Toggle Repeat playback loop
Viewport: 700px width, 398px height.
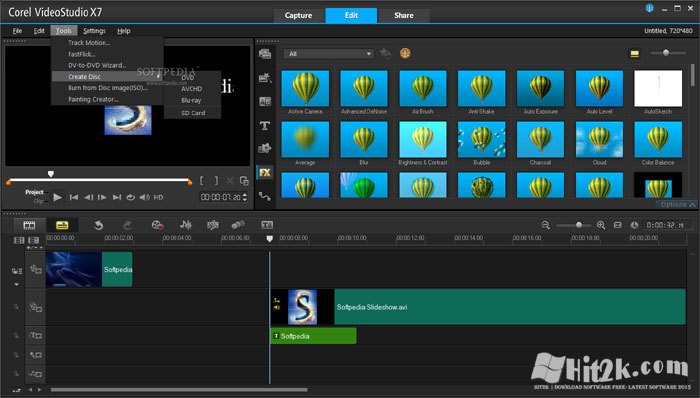(130, 197)
